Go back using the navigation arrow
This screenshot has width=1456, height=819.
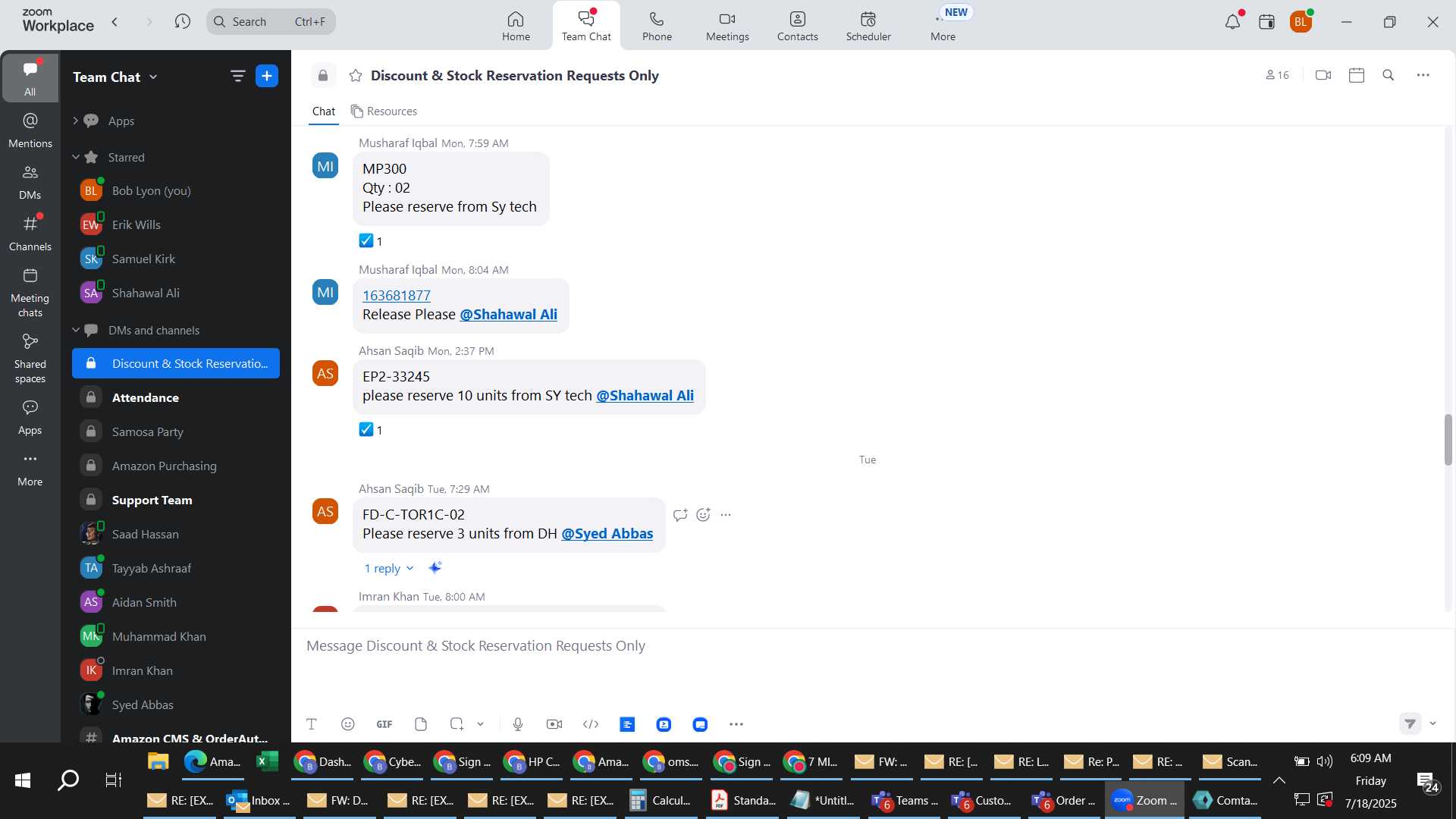click(x=115, y=21)
